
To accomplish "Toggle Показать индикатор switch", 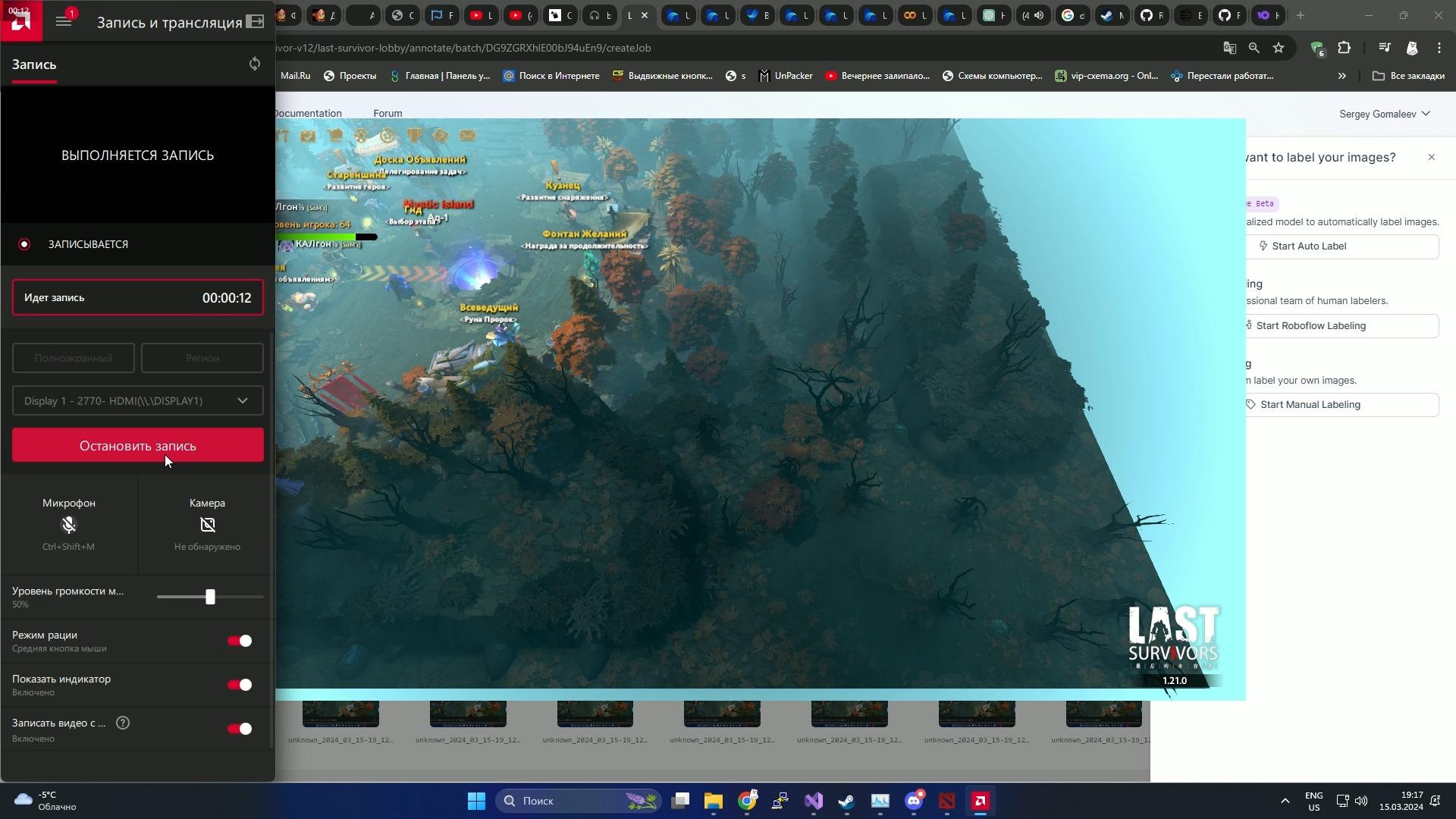I will (240, 685).
